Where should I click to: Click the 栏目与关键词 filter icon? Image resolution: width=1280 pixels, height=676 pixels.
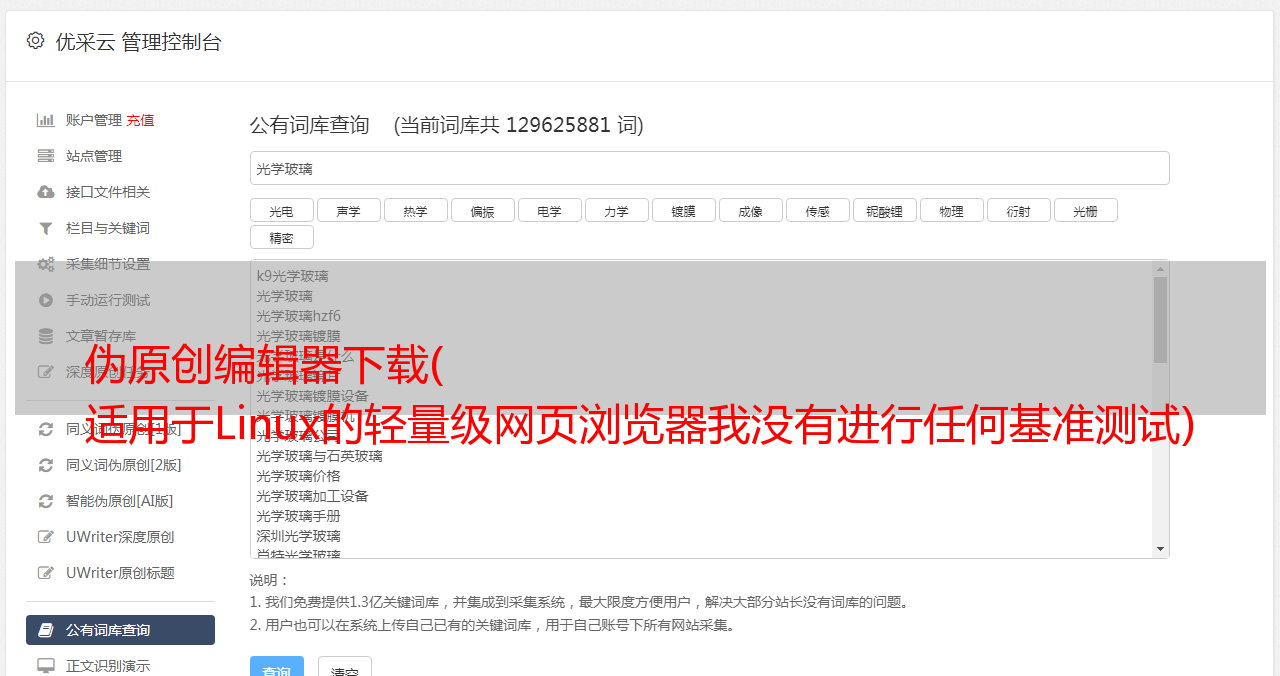click(45, 228)
